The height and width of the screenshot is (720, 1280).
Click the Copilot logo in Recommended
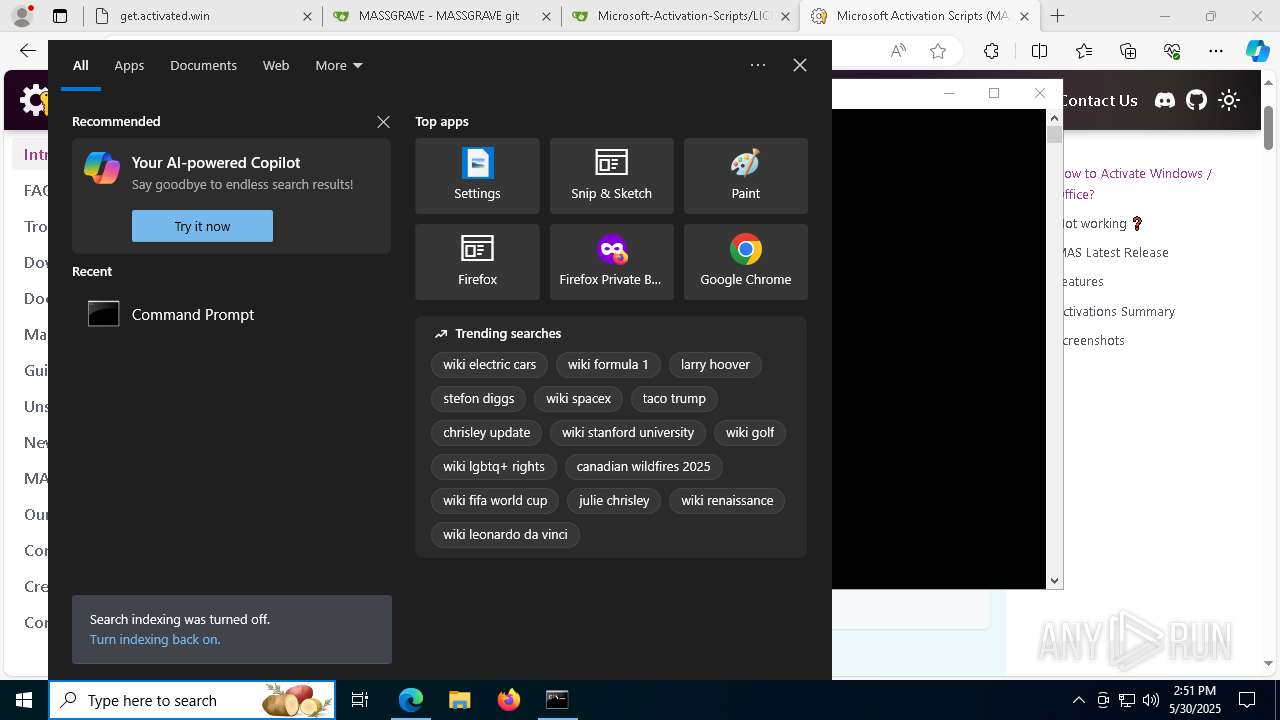102,167
